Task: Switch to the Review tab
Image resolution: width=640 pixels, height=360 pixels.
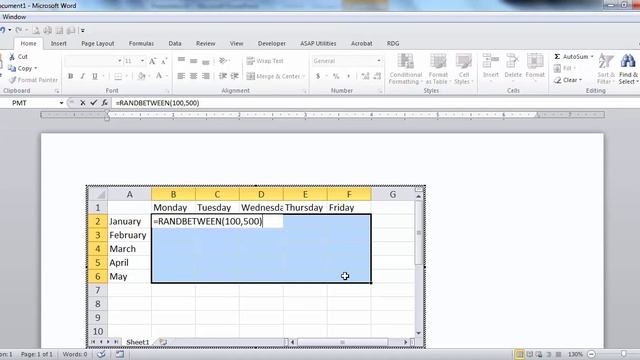Action: coord(205,43)
